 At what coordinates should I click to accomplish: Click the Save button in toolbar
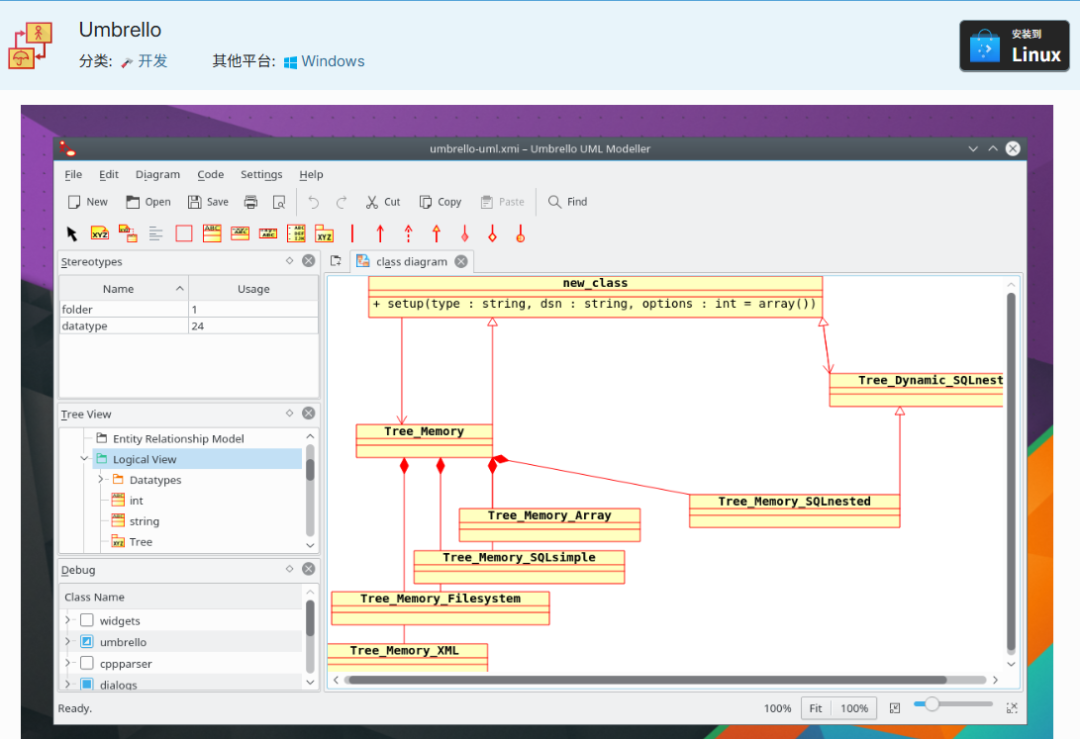coord(208,202)
